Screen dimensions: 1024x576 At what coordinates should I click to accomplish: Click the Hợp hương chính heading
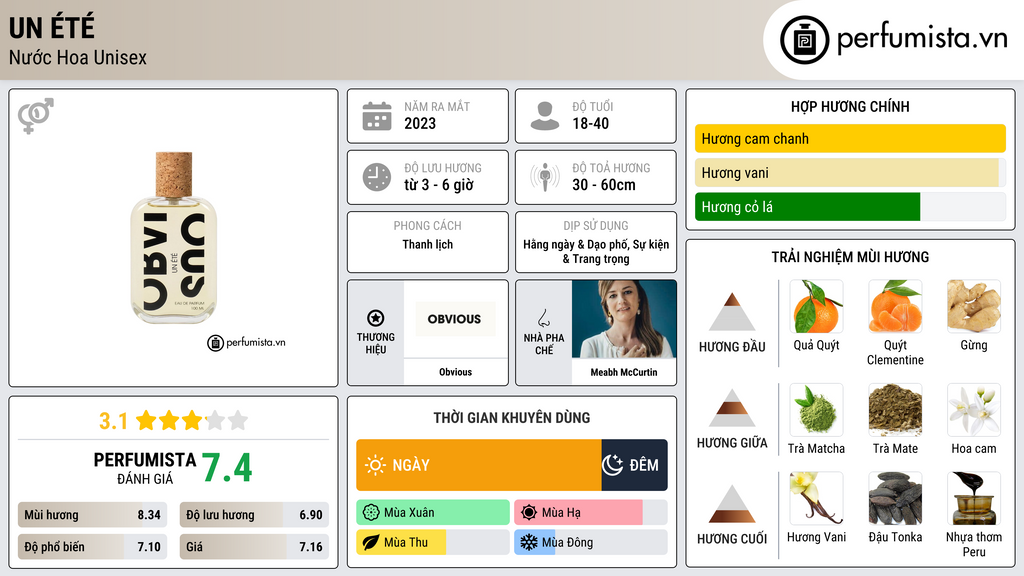coord(850,106)
